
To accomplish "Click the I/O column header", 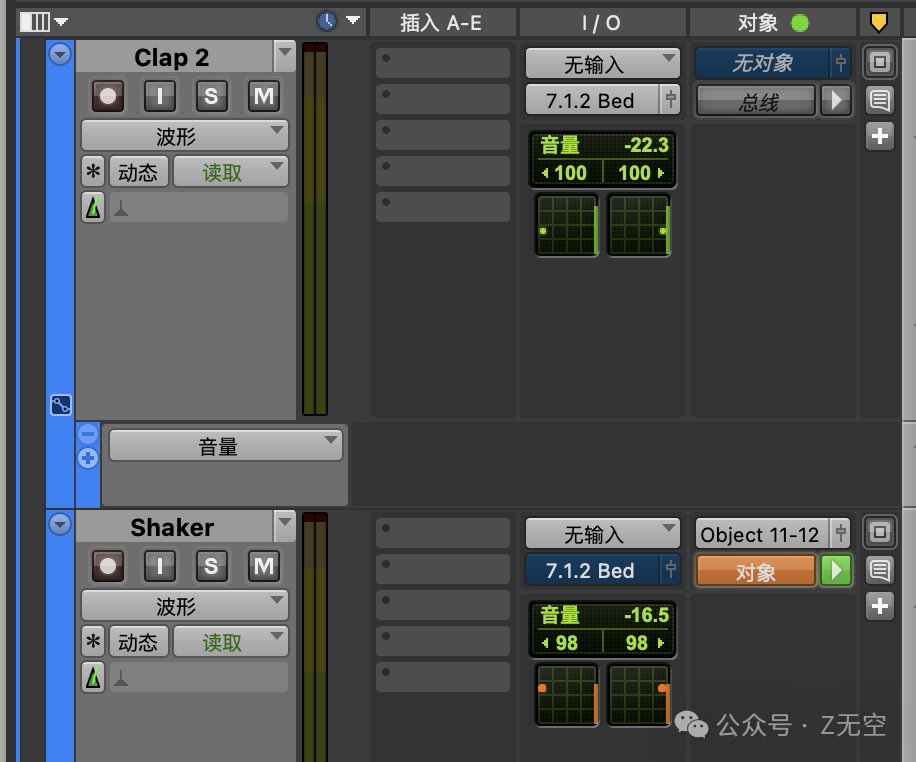I will (x=601, y=22).
